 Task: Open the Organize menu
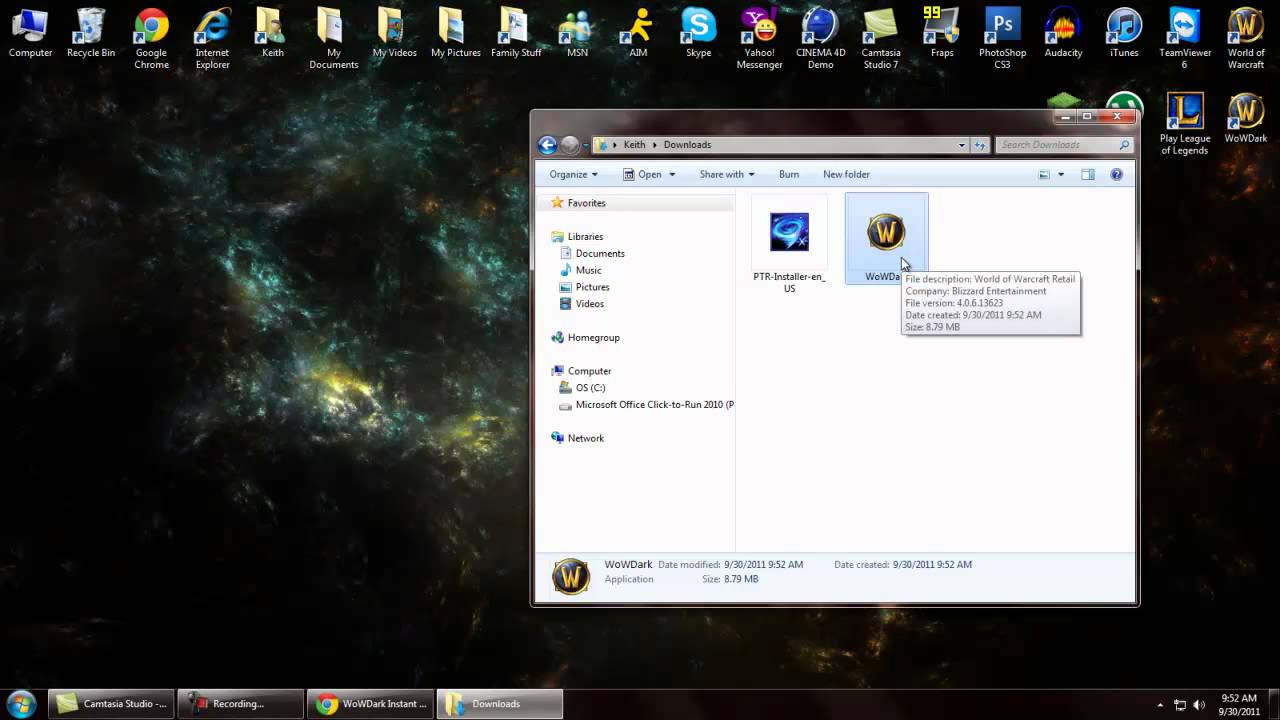pos(573,174)
